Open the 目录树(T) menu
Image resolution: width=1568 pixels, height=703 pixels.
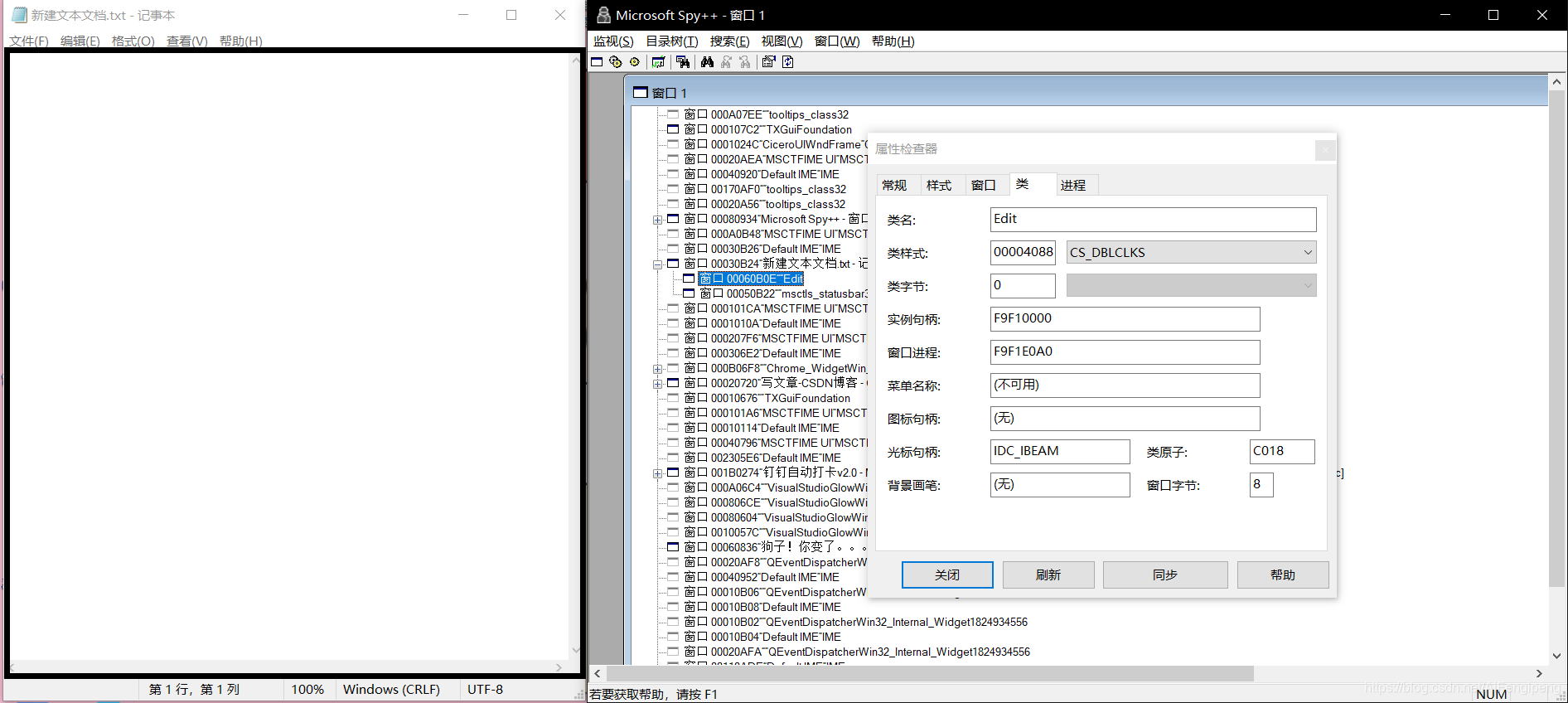[672, 41]
